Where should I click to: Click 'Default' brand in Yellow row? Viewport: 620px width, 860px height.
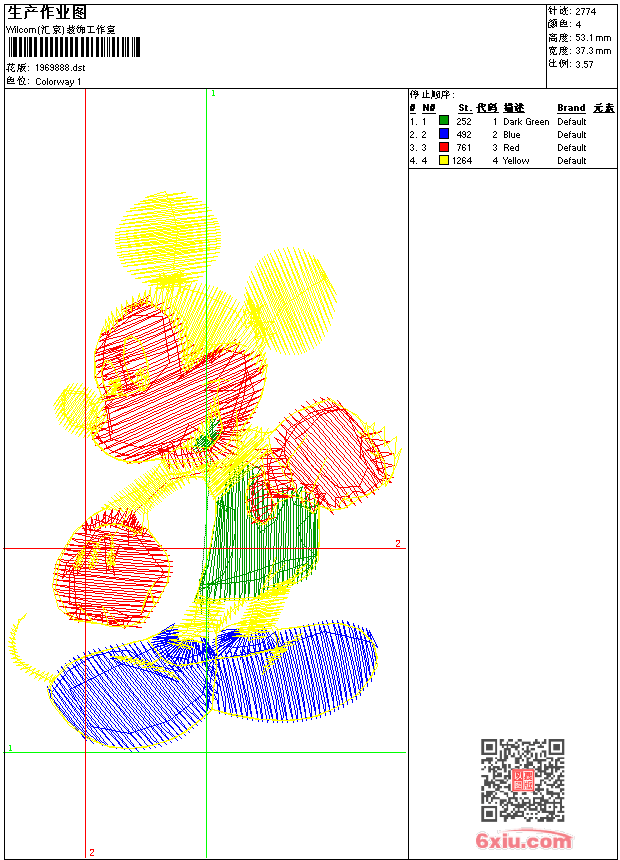(572, 161)
